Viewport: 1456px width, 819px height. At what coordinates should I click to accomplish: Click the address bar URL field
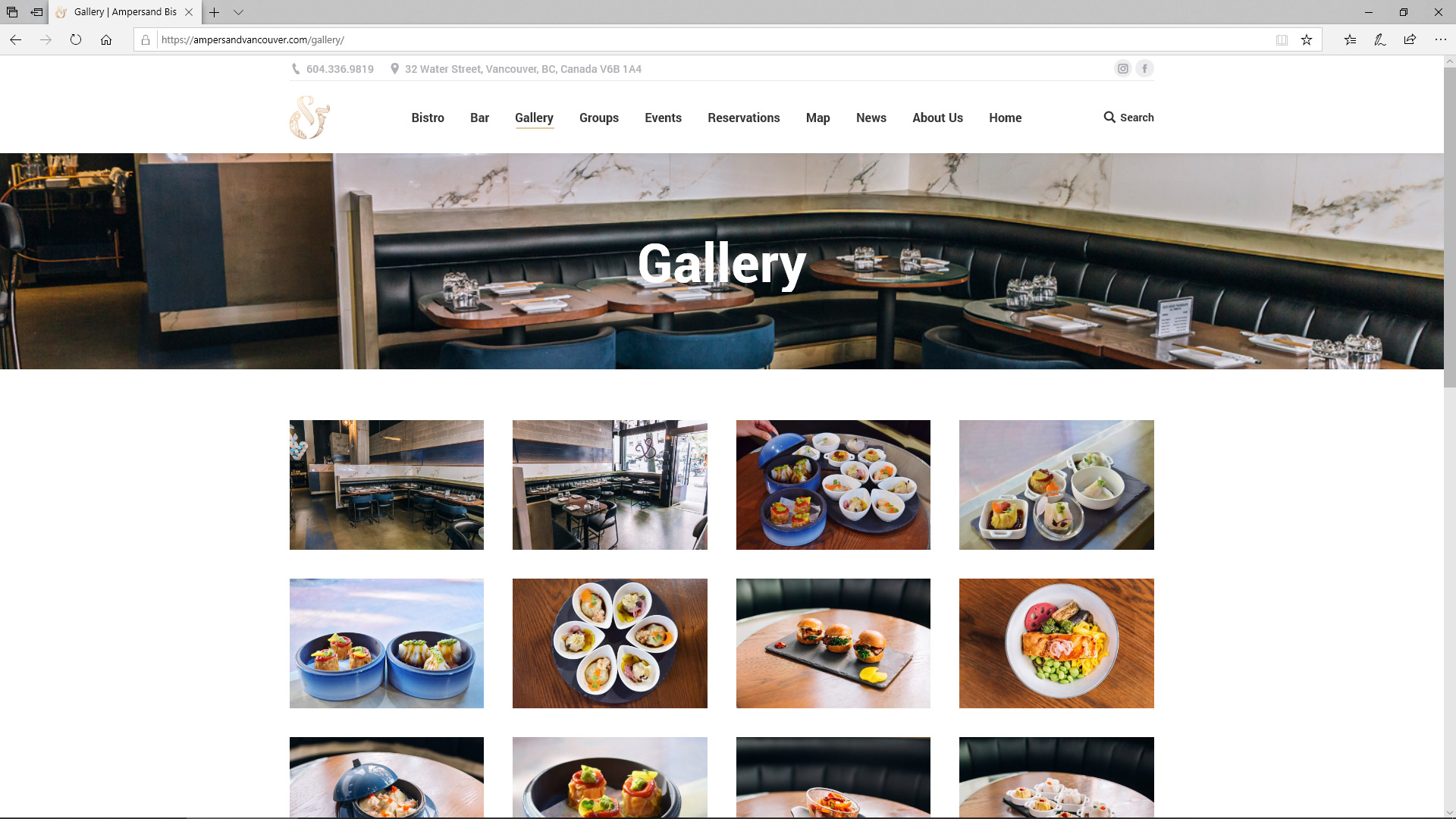713,39
